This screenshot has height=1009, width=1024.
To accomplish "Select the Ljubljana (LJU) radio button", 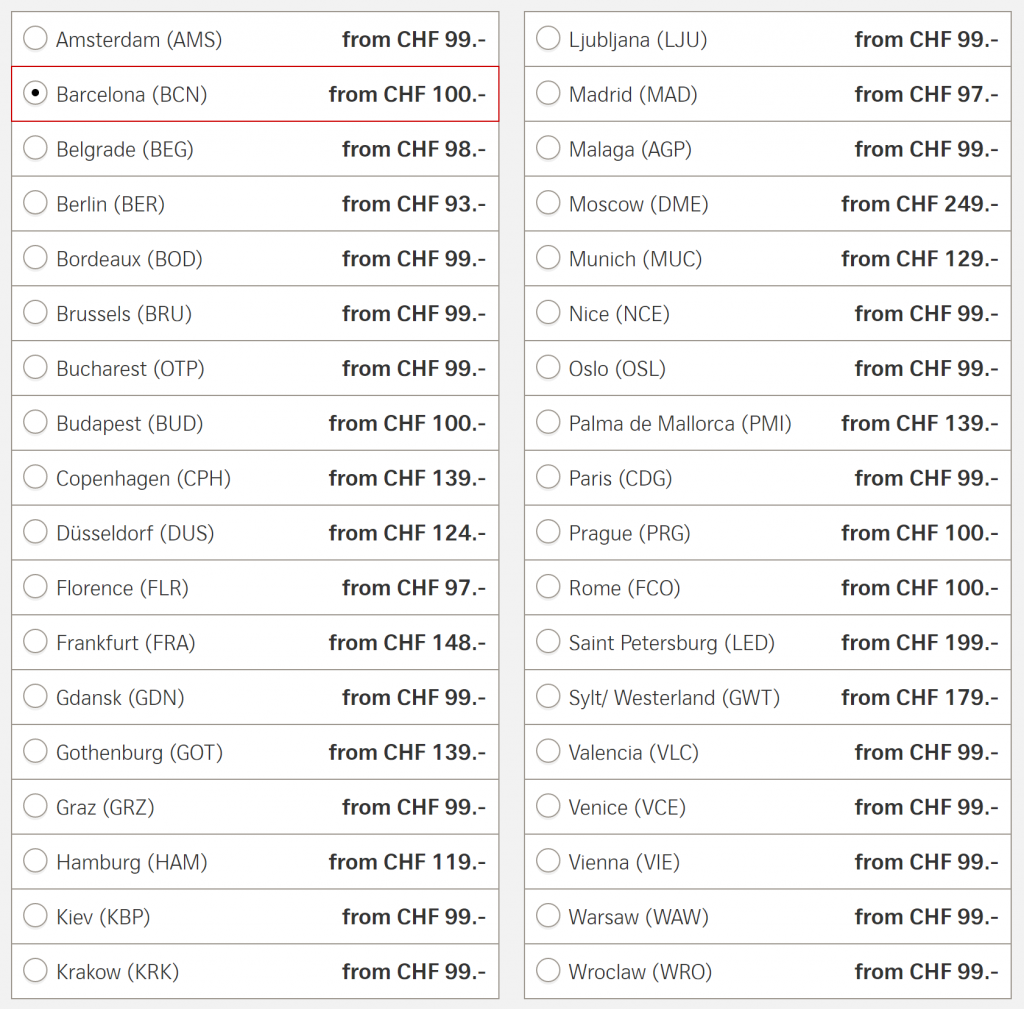I will tap(548, 39).
